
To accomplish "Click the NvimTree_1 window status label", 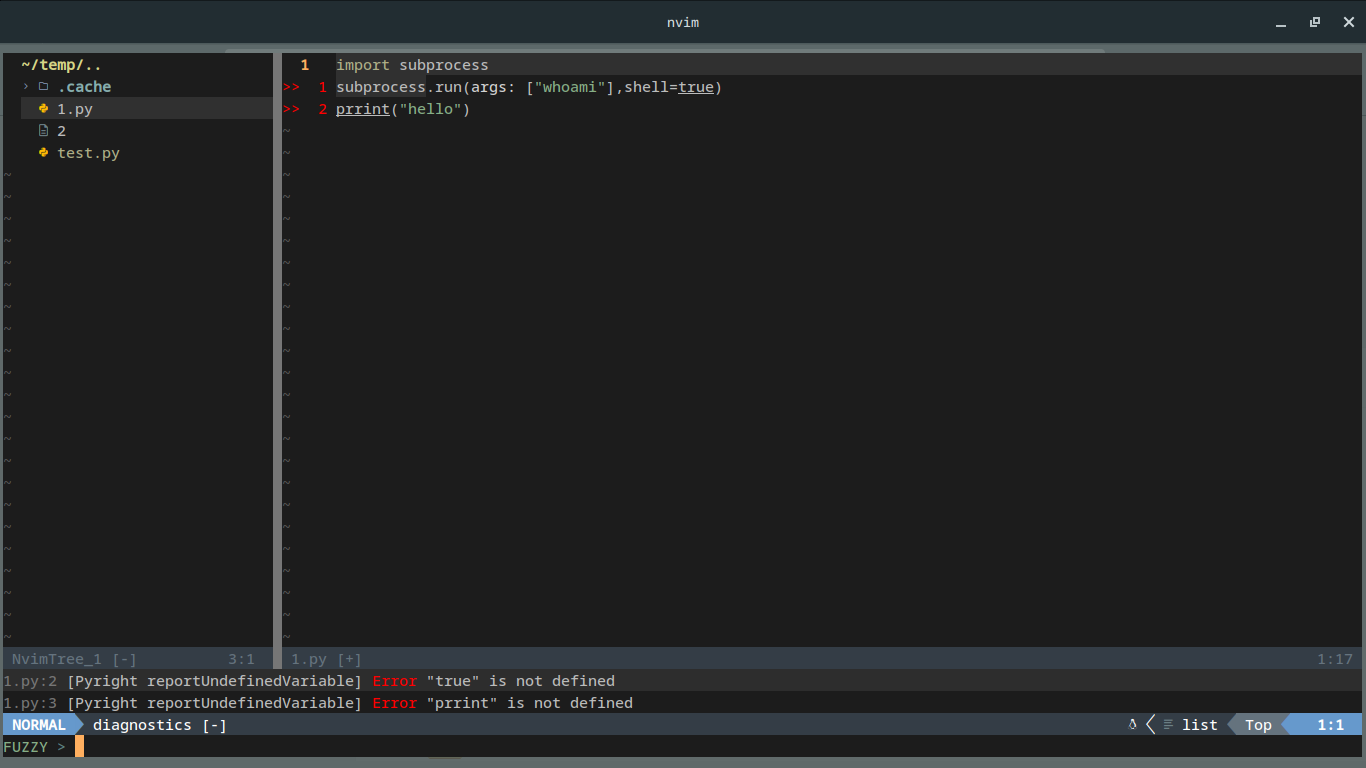I will click(74, 659).
